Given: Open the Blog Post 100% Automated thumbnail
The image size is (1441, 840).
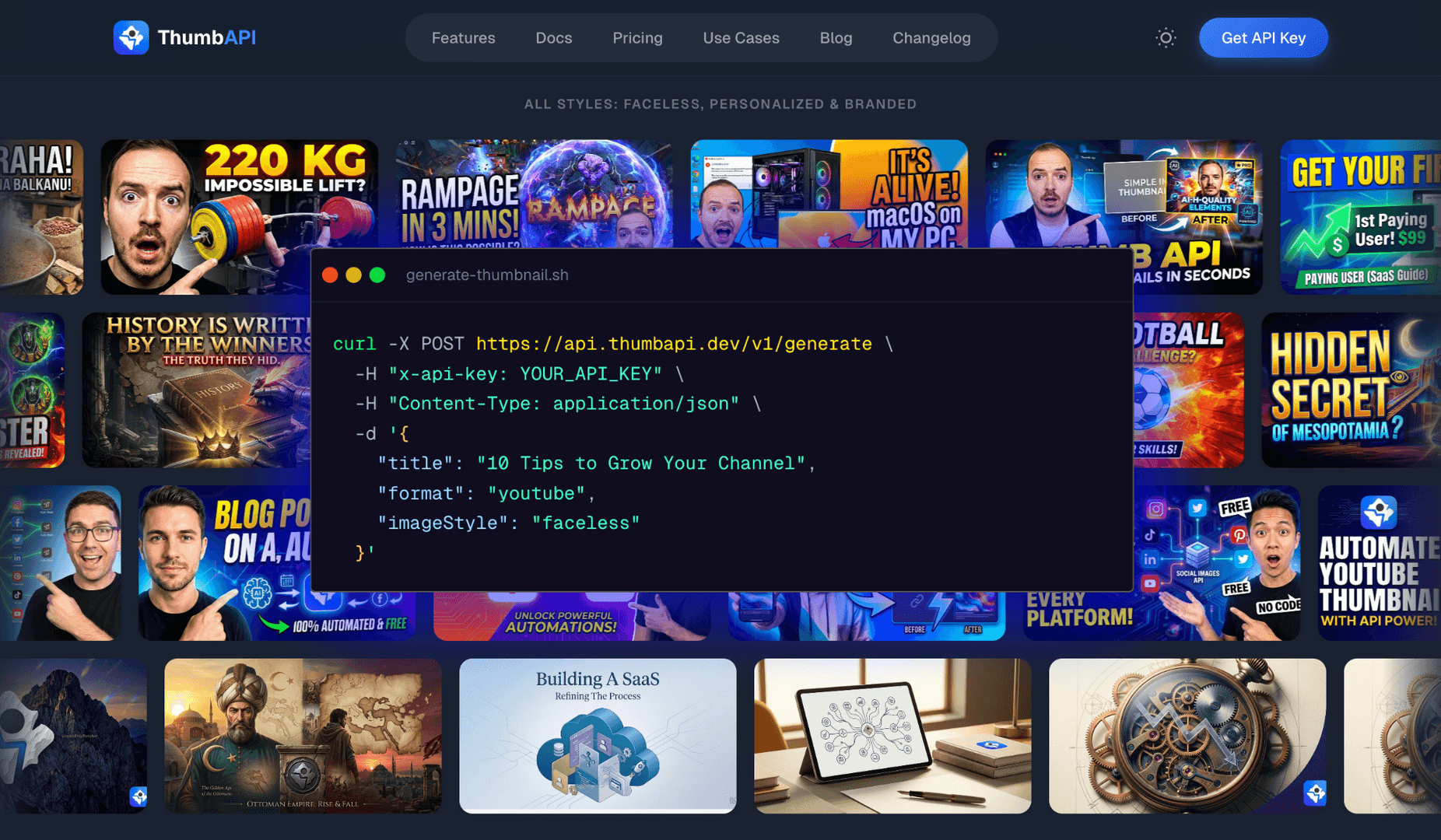Looking at the screenshot, I should click(x=224, y=563).
